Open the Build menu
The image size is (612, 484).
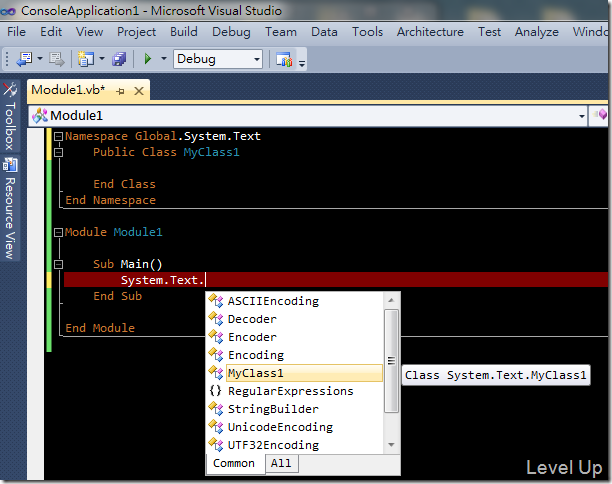tap(183, 32)
